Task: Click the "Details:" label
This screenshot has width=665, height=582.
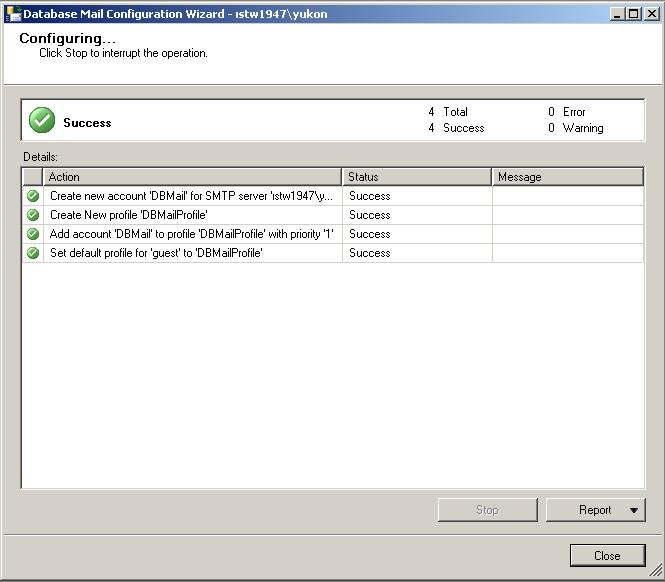Action: pyautogui.click(x=40, y=157)
